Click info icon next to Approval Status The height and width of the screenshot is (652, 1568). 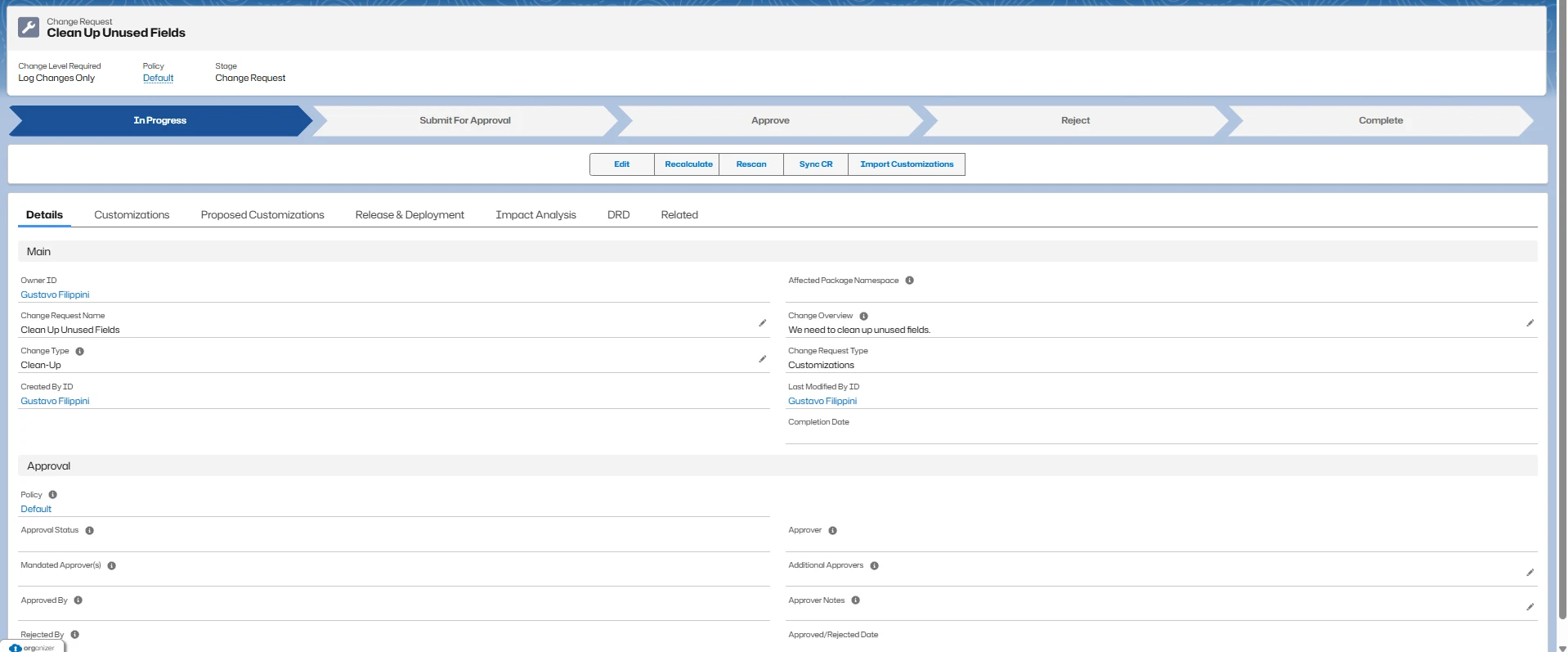point(90,531)
